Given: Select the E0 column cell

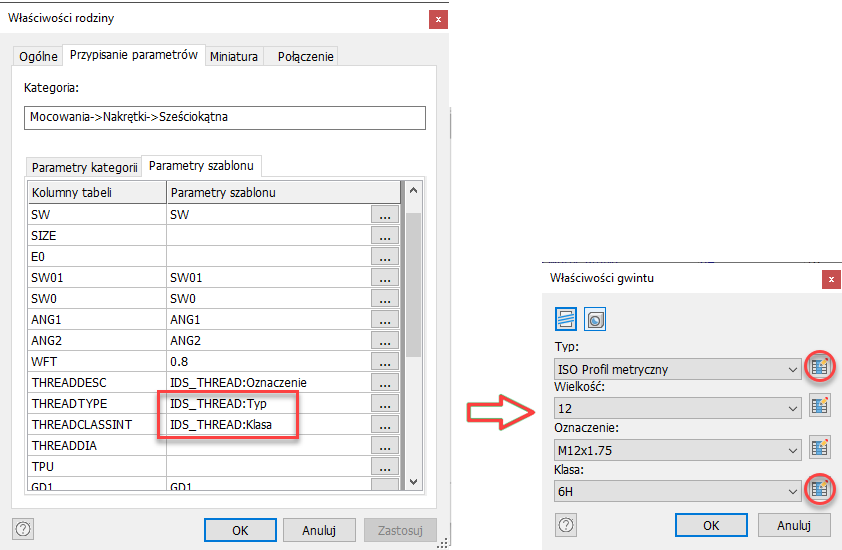Looking at the screenshot, I should (x=97, y=256).
